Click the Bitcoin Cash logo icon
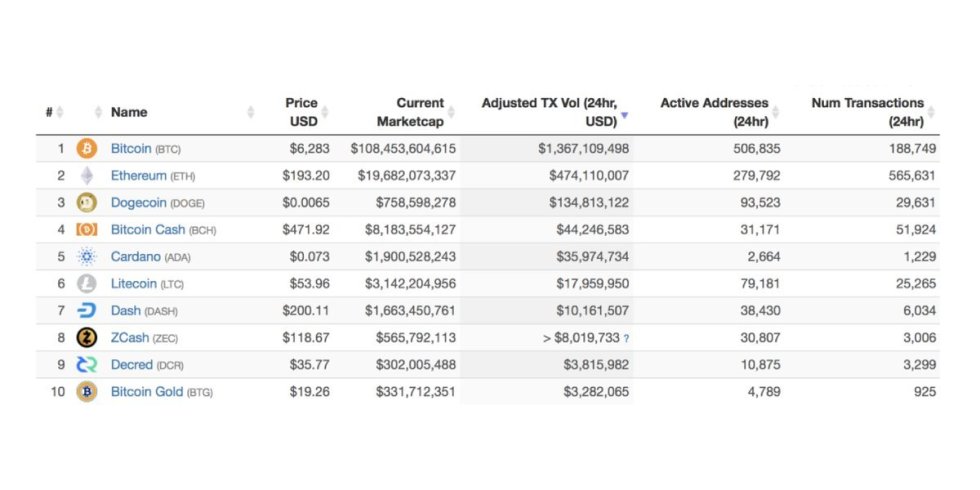The height and width of the screenshot is (490, 980). pyautogui.click(x=87, y=230)
